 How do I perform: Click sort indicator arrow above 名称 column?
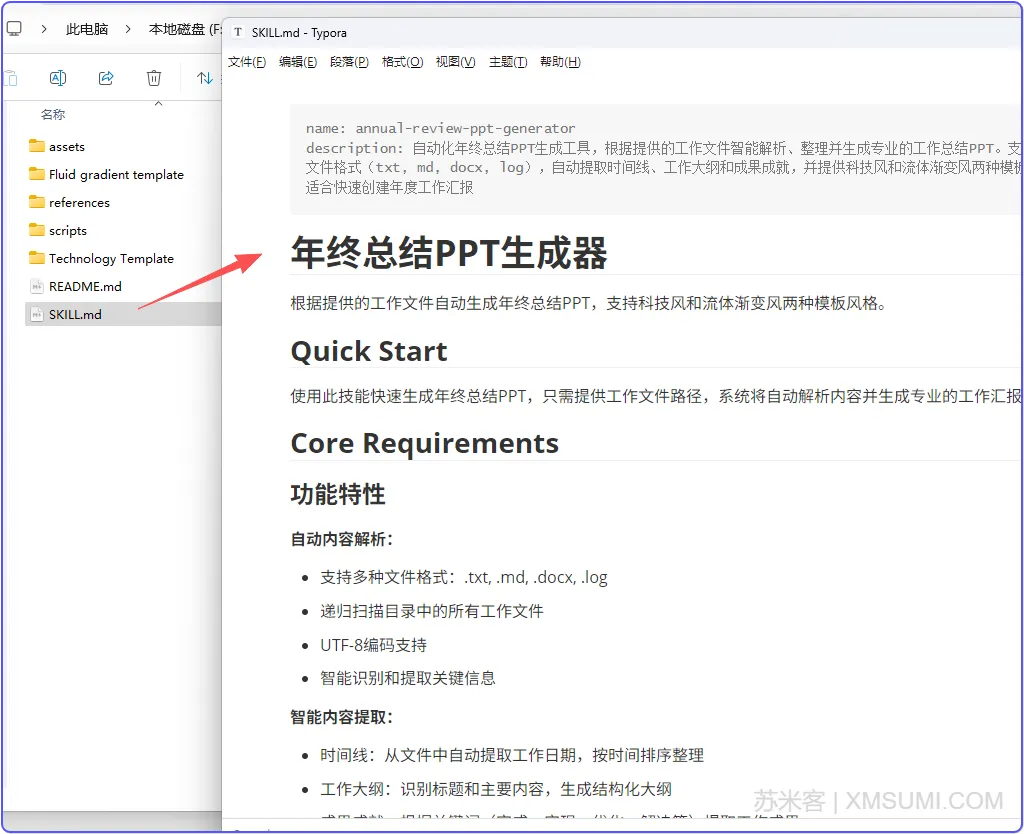(x=158, y=103)
